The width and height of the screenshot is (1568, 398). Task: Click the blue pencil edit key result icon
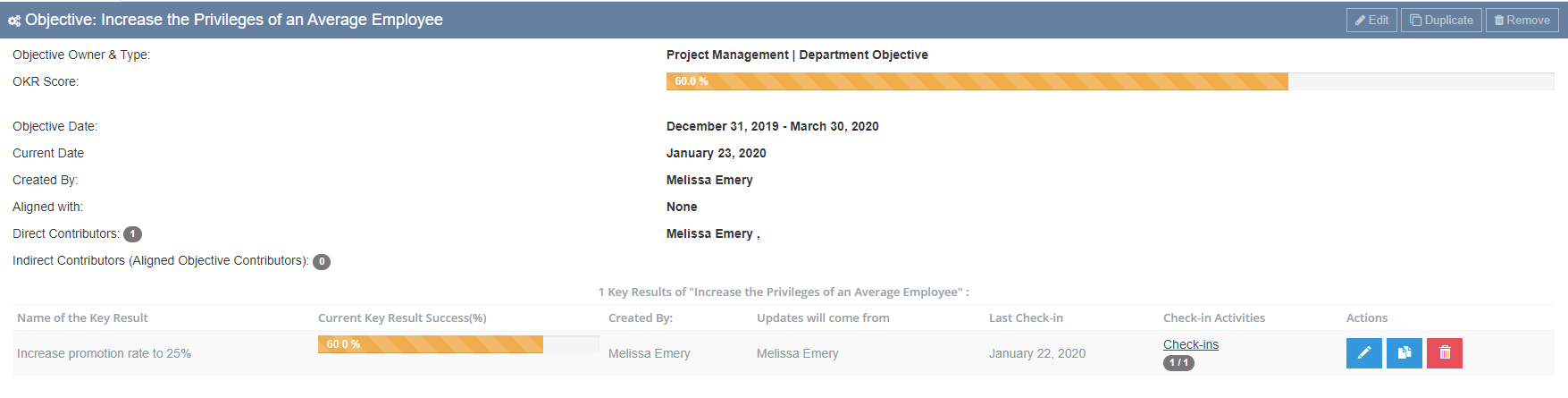click(1363, 353)
